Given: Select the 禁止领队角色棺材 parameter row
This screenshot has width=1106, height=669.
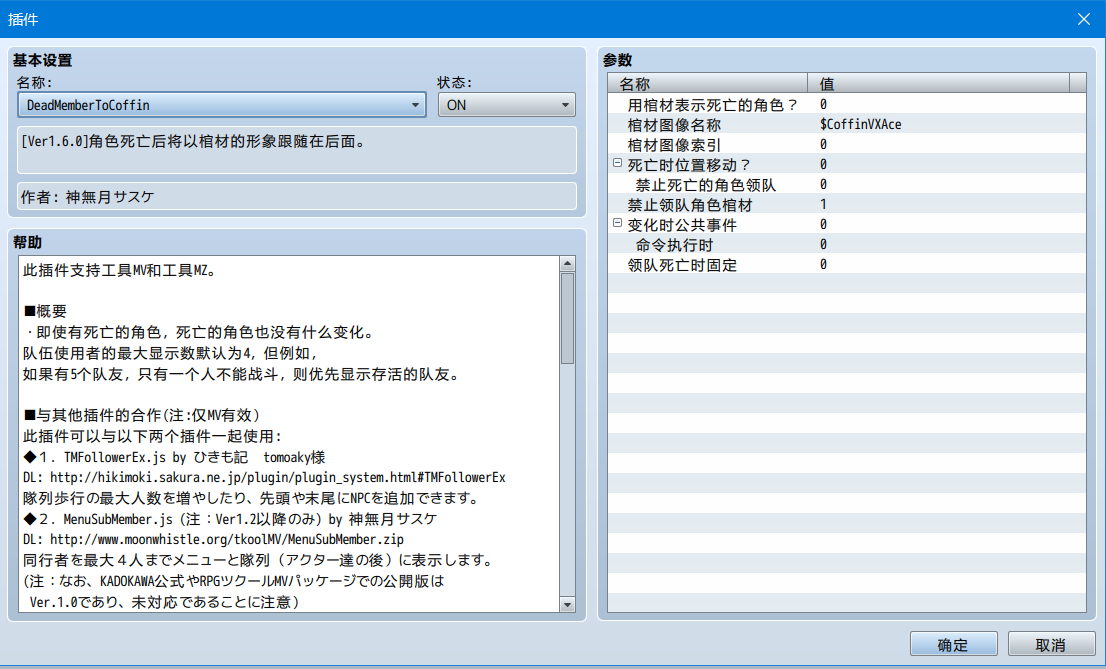Looking at the screenshot, I should (846, 205).
